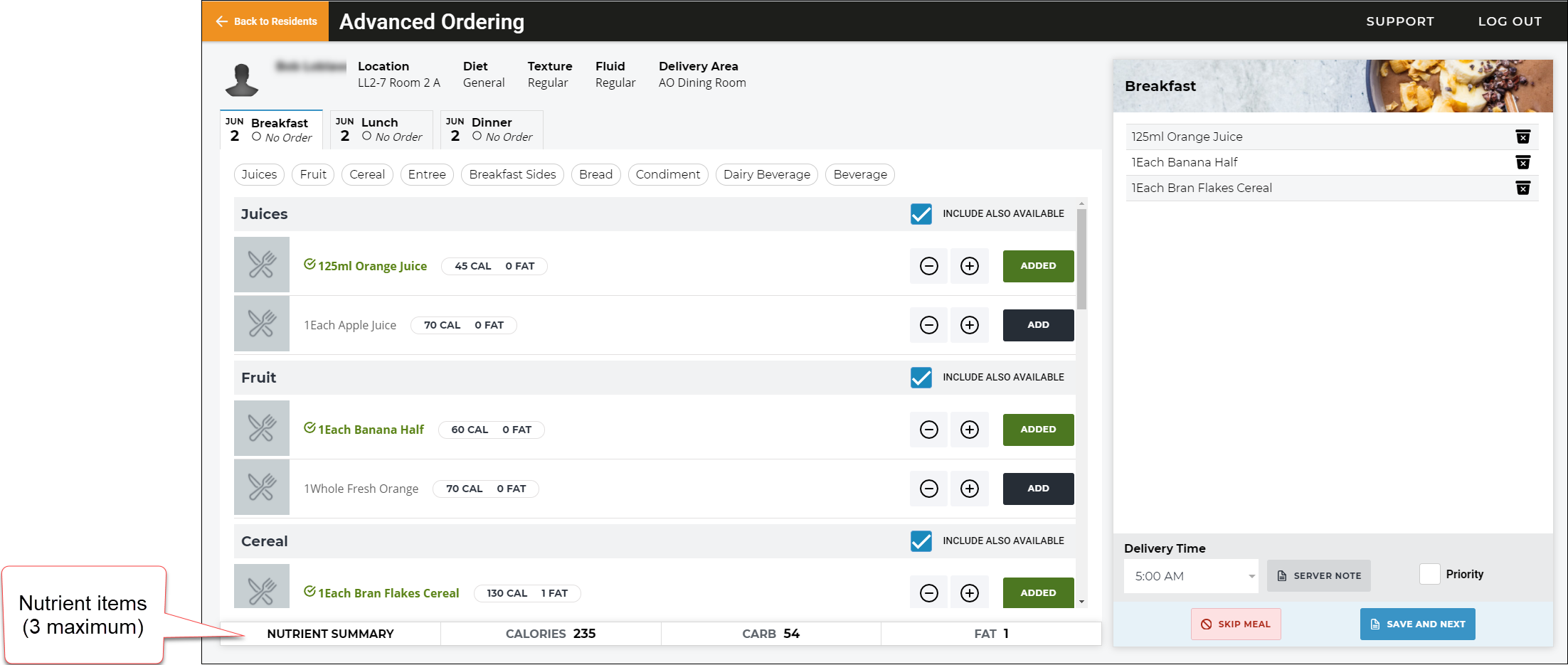Open the Delivery Time dropdown
1568x665 pixels.
click(1190, 576)
